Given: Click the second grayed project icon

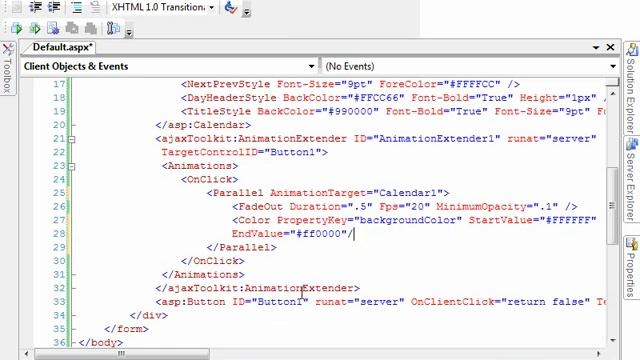Looking at the screenshot, I should pos(91,28).
